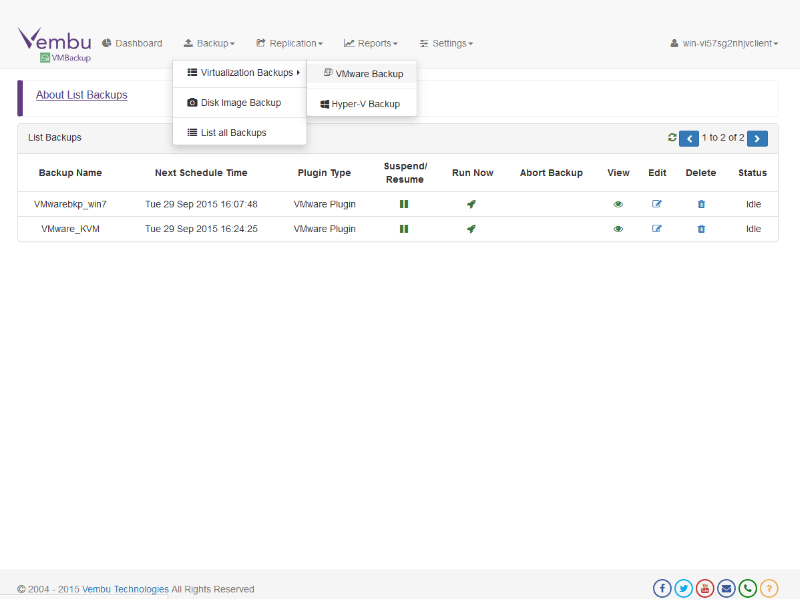The image size is (800, 600).
Task: Click Idle status in the VMware_KVM row
Action: pos(754,229)
